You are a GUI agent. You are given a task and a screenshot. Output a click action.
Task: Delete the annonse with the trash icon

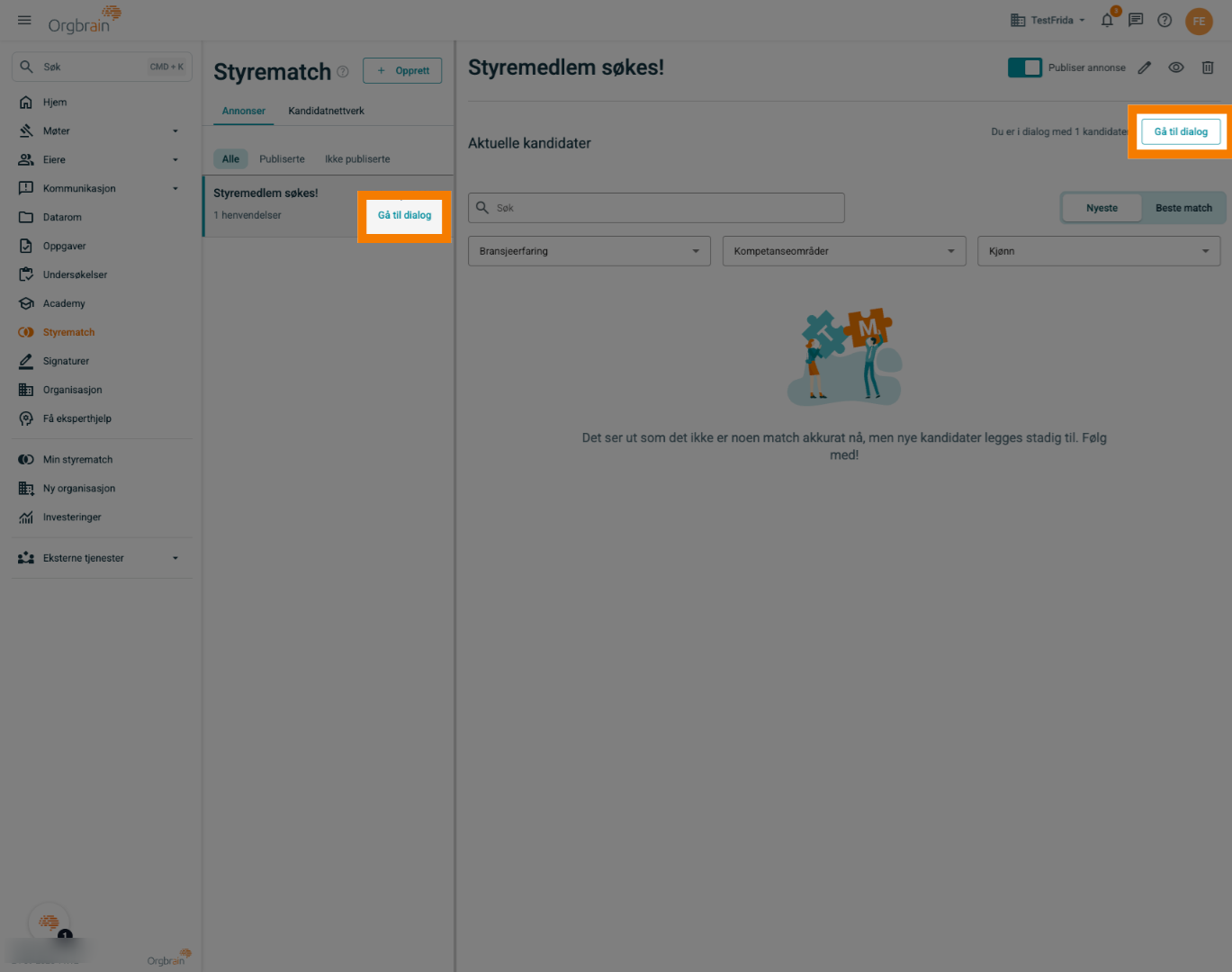pos(1208,67)
